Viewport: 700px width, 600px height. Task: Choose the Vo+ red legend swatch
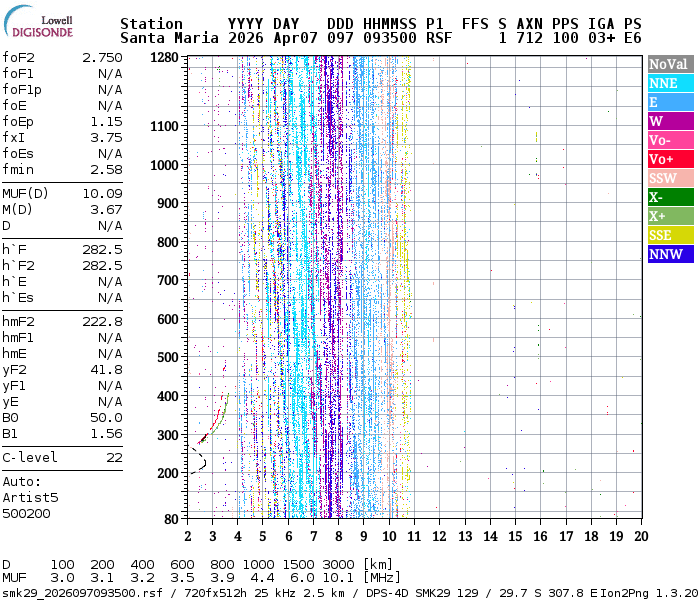(x=667, y=159)
